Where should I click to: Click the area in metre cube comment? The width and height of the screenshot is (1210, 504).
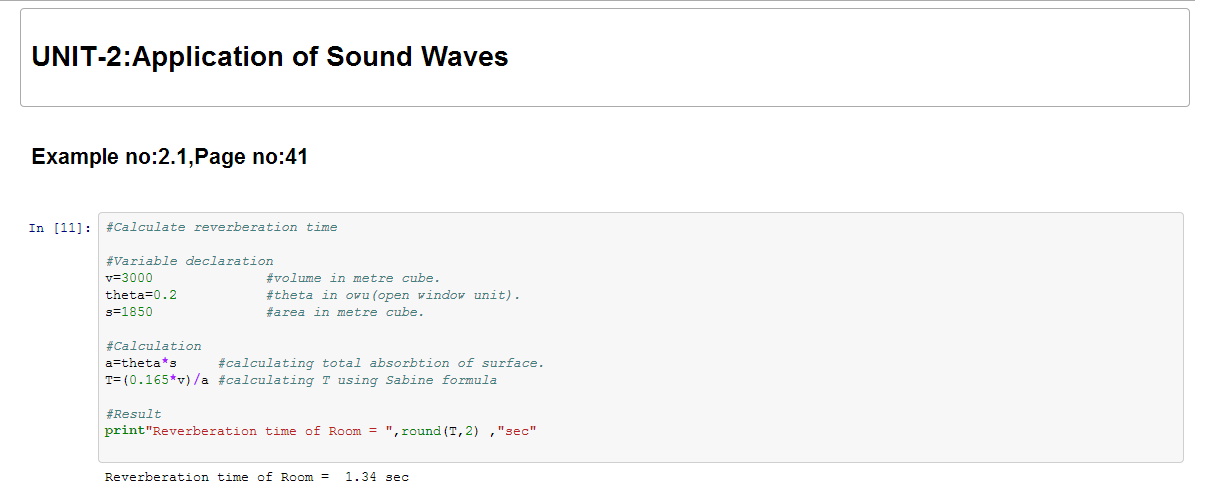point(345,312)
